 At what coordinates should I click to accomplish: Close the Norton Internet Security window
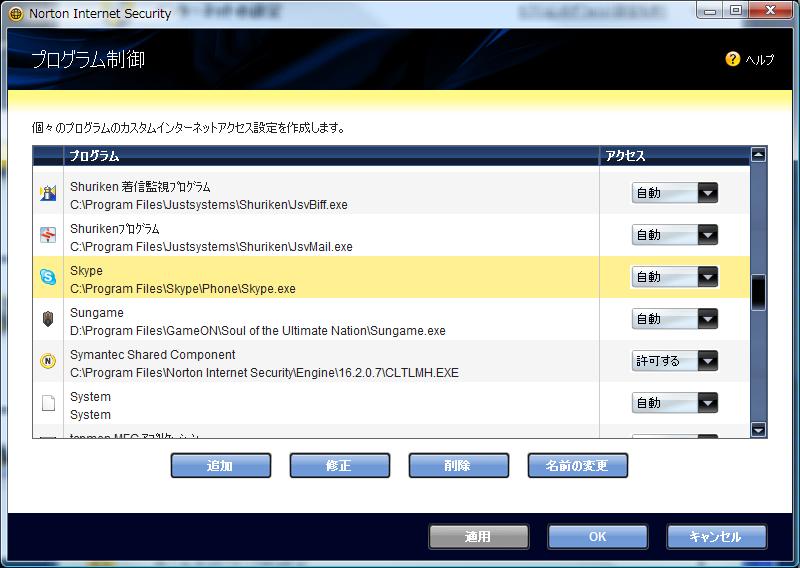pos(770,11)
